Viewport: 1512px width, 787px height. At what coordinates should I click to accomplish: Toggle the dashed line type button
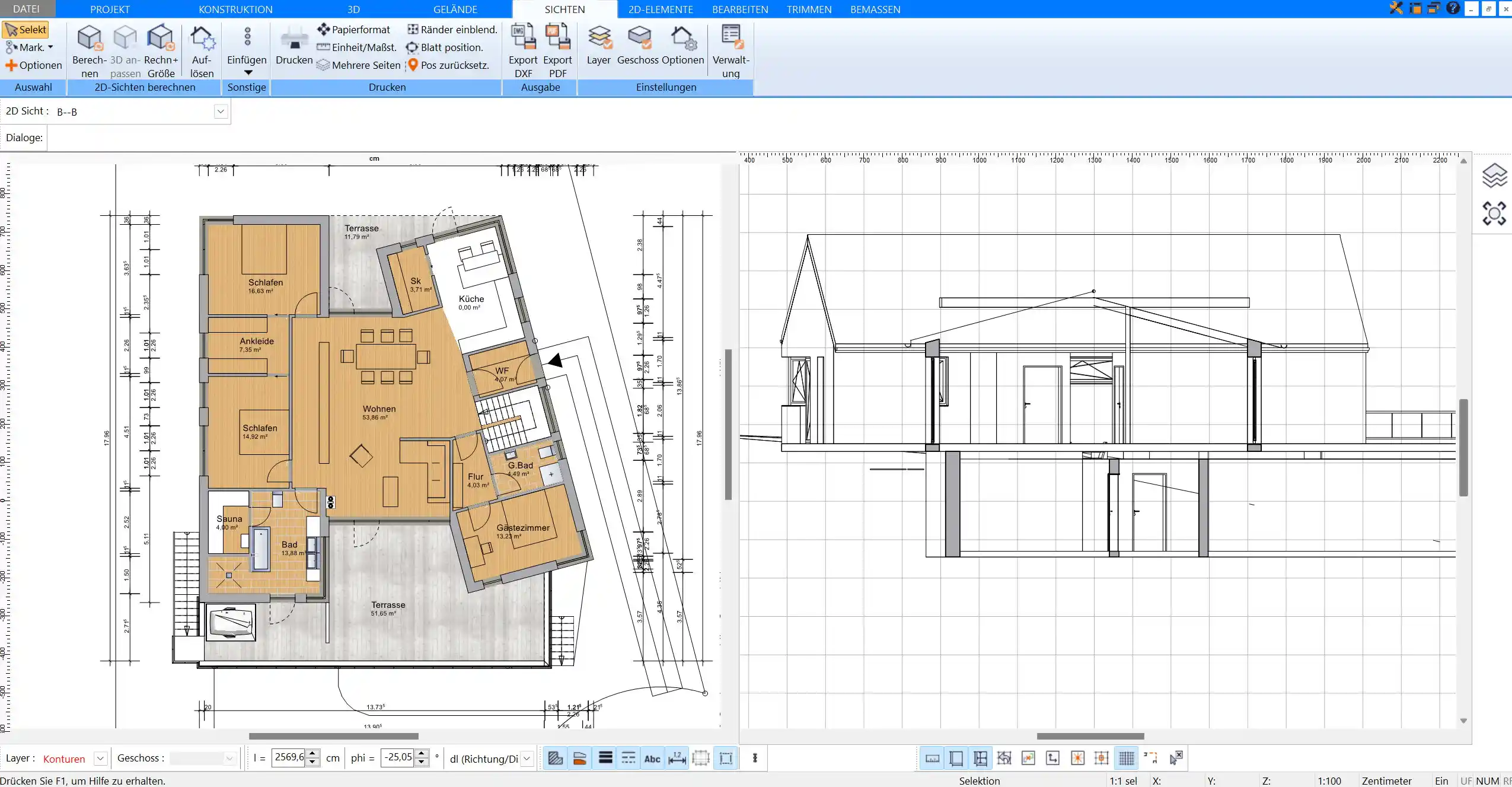click(x=629, y=758)
